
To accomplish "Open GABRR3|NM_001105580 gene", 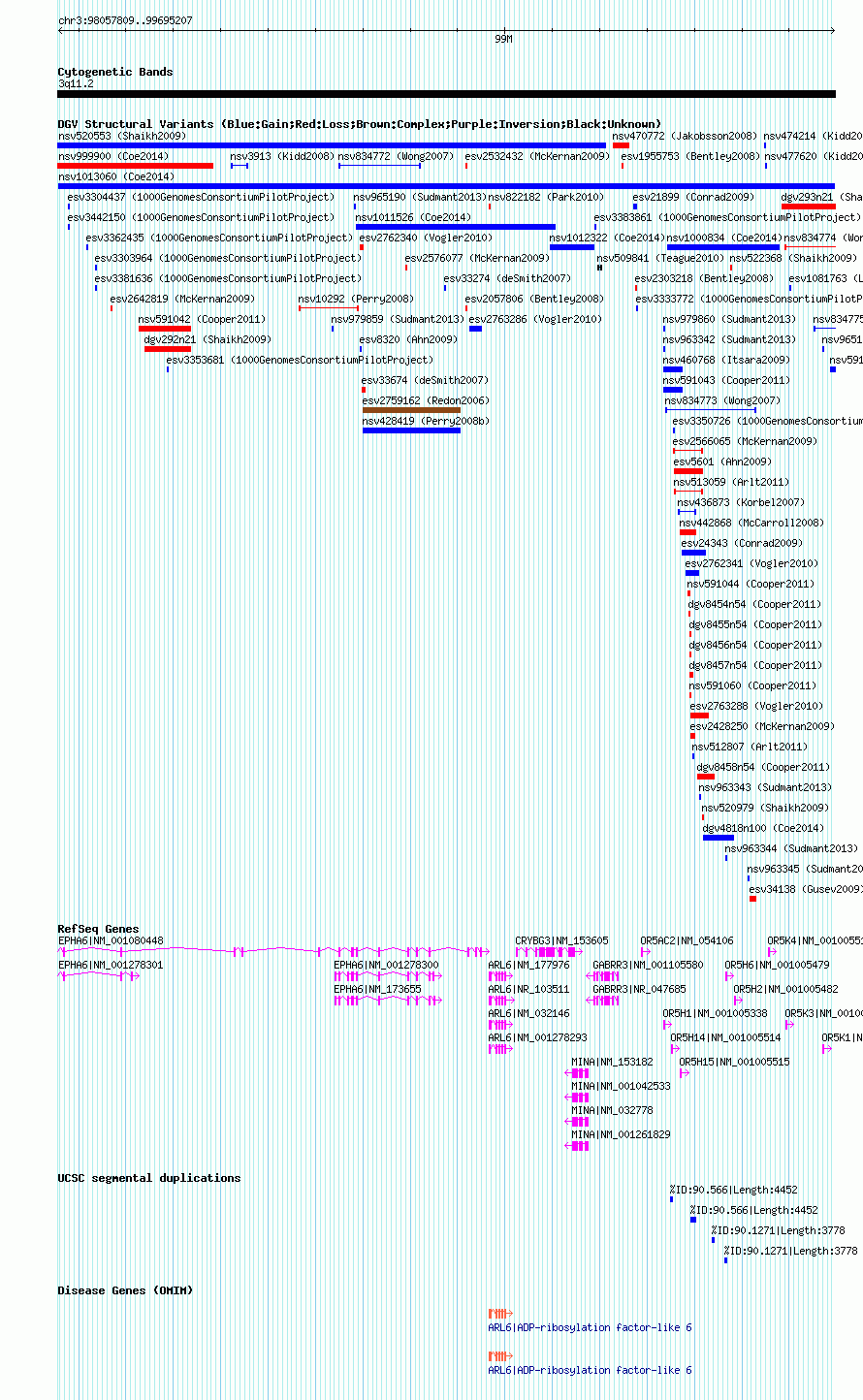I will coord(648,965).
